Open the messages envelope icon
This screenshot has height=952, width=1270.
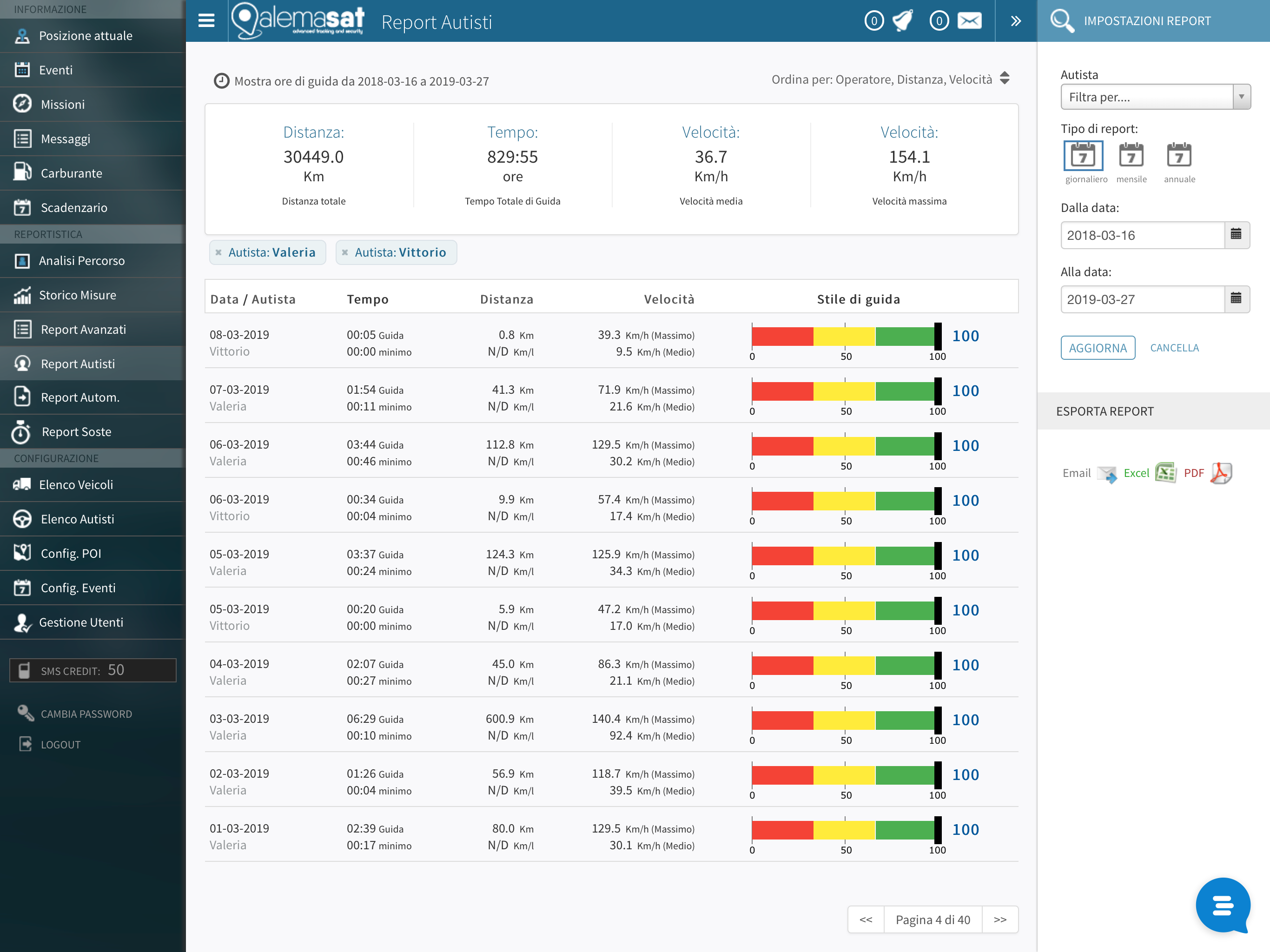(970, 21)
